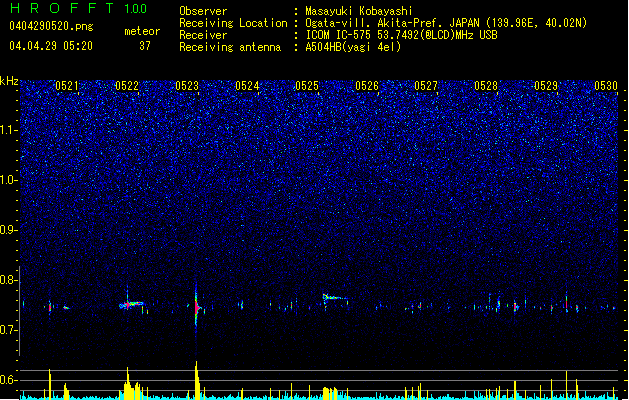Viewport: 629px width, 400px height.
Task: Click the 0523 time marker
Action: tap(187, 86)
